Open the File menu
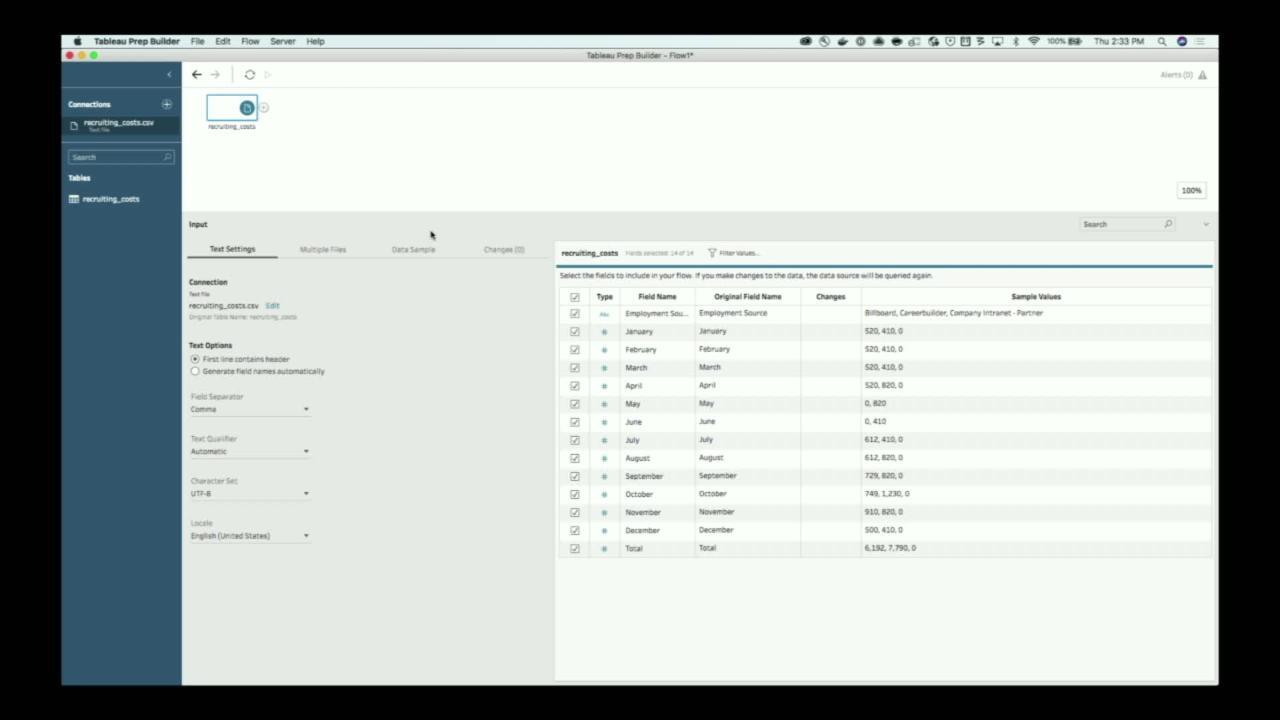The height and width of the screenshot is (720, 1280). click(198, 42)
